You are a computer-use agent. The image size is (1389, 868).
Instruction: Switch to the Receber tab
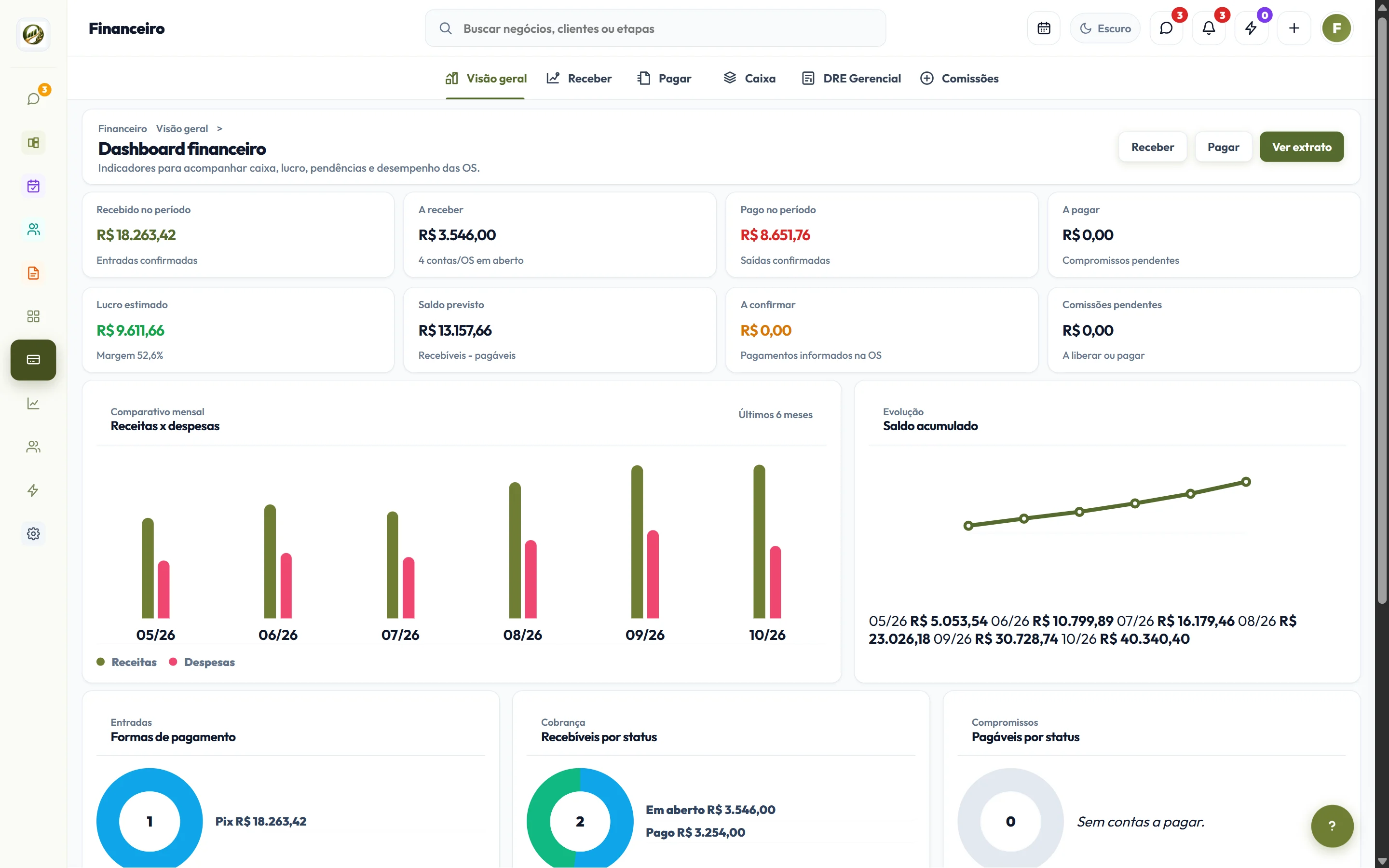pyautogui.click(x=579, y=79)
